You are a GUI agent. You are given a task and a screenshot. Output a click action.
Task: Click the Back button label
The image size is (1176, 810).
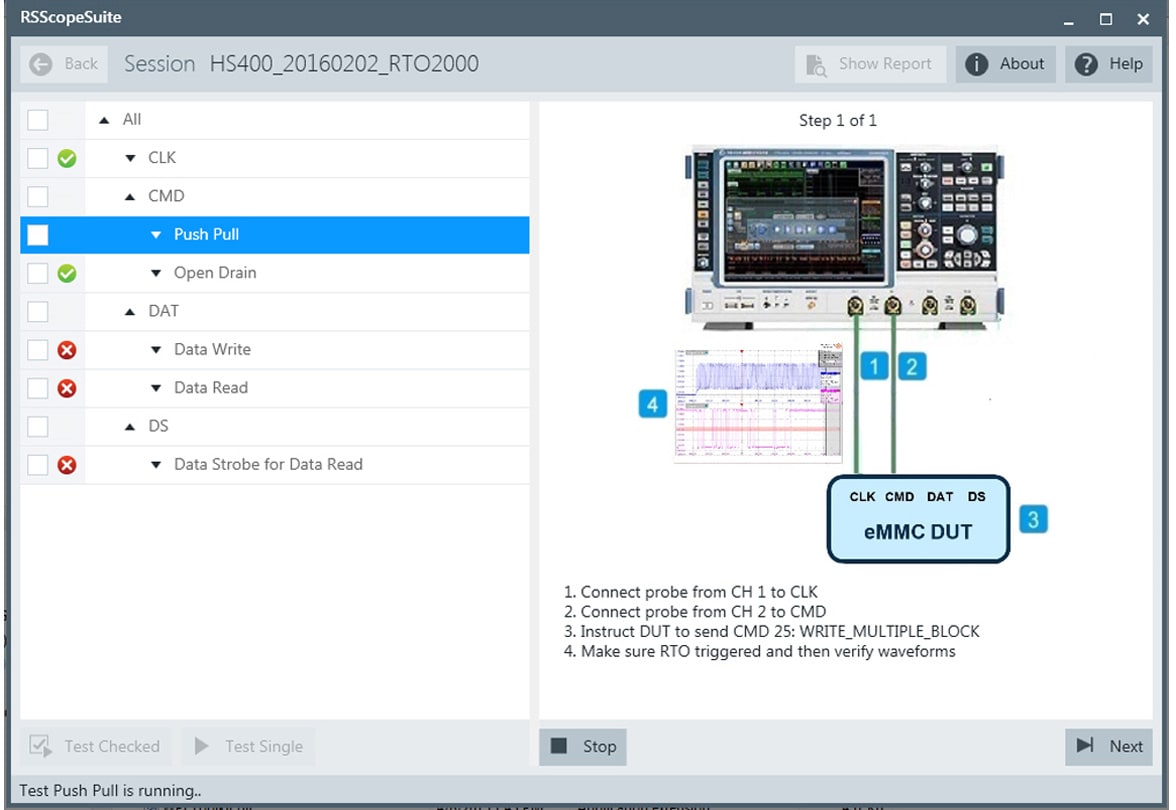pyautogui.click(x=81, y=64)
